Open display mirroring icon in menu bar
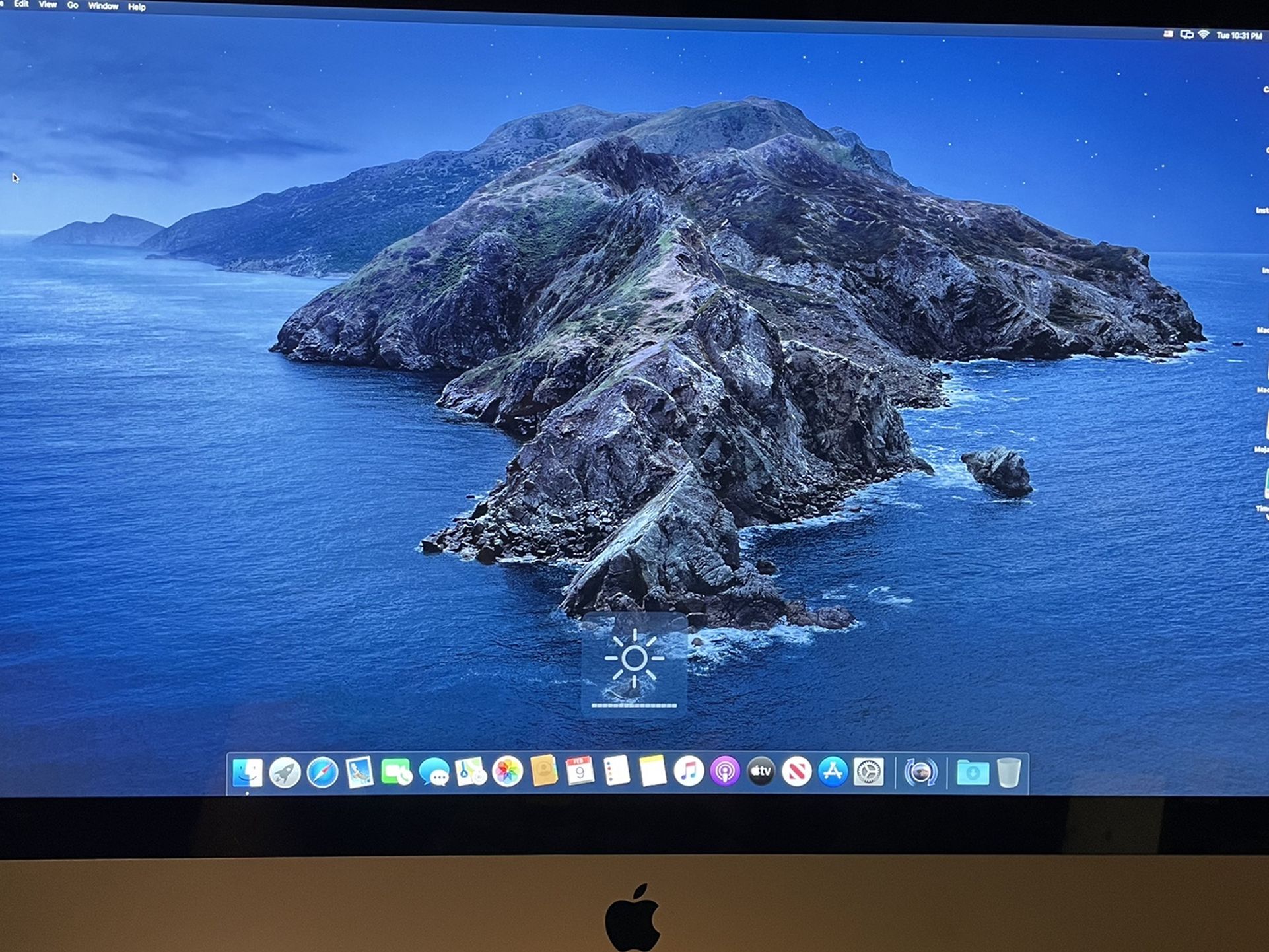This screenshot has height=952, width=1269. pos(1186,34)
